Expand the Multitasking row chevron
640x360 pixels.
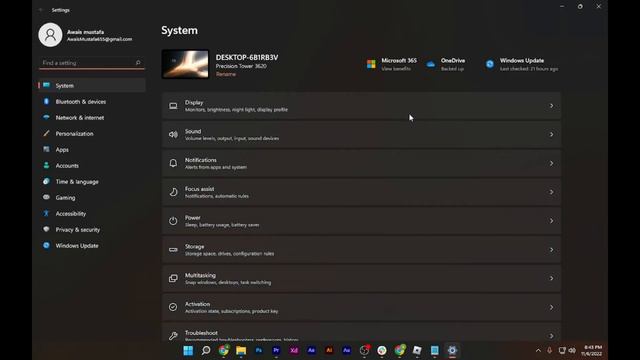click(551, 278)
